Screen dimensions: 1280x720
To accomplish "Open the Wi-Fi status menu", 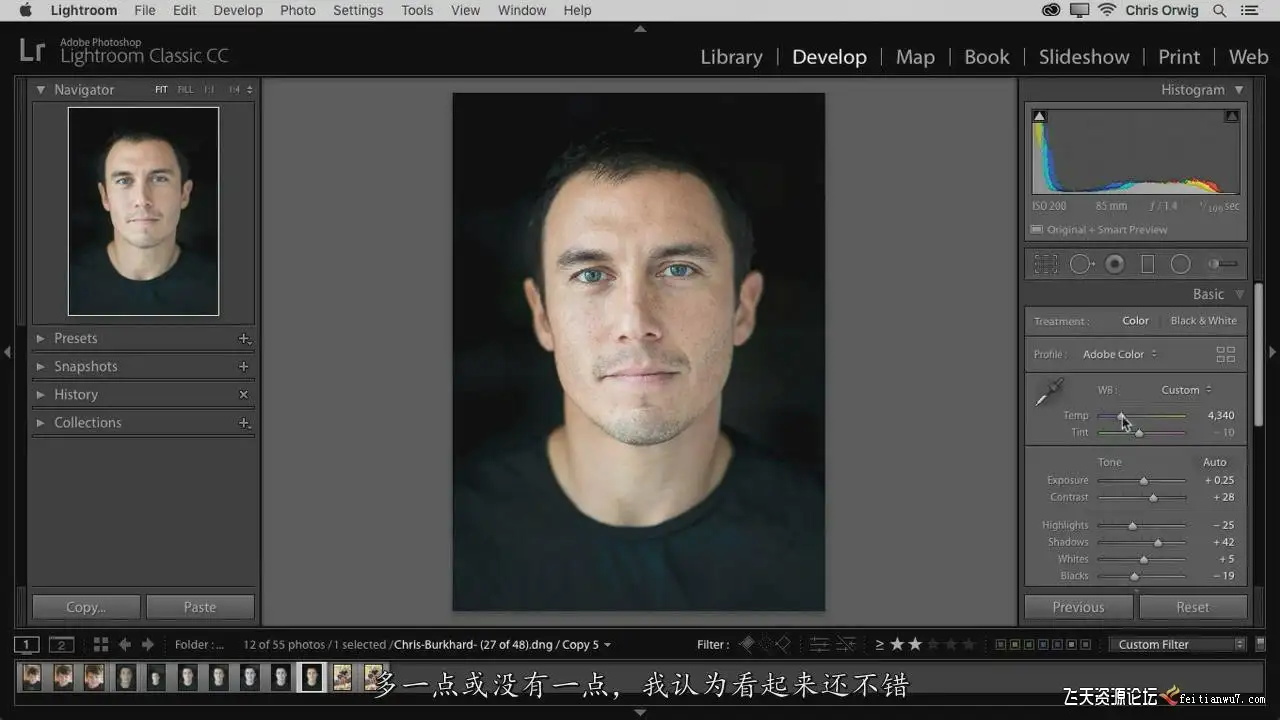I will point(1107,10).
